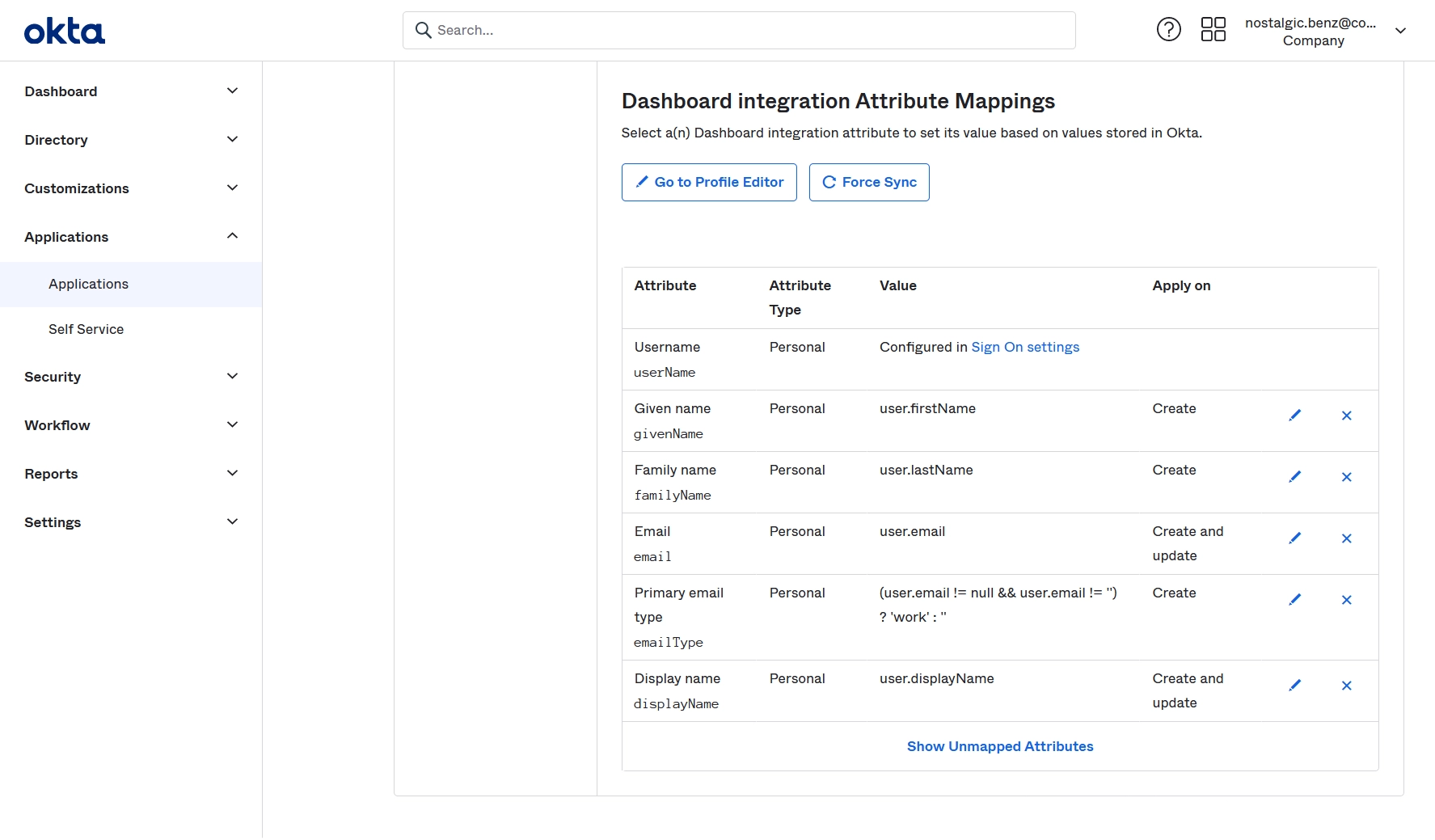Select Applications submenu item
The image size is (1435, 840).
tap(131, 285)
